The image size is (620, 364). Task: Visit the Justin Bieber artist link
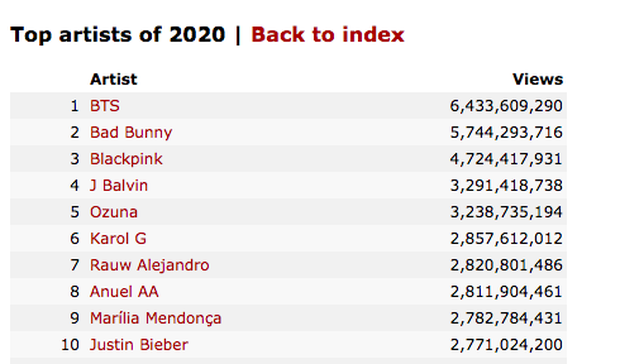(x=139, y=345)
